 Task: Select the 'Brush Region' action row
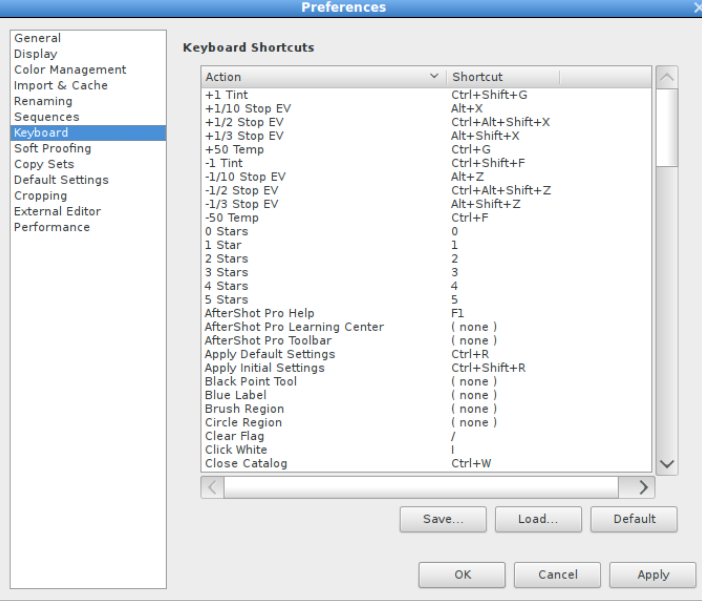coord(427,409)
